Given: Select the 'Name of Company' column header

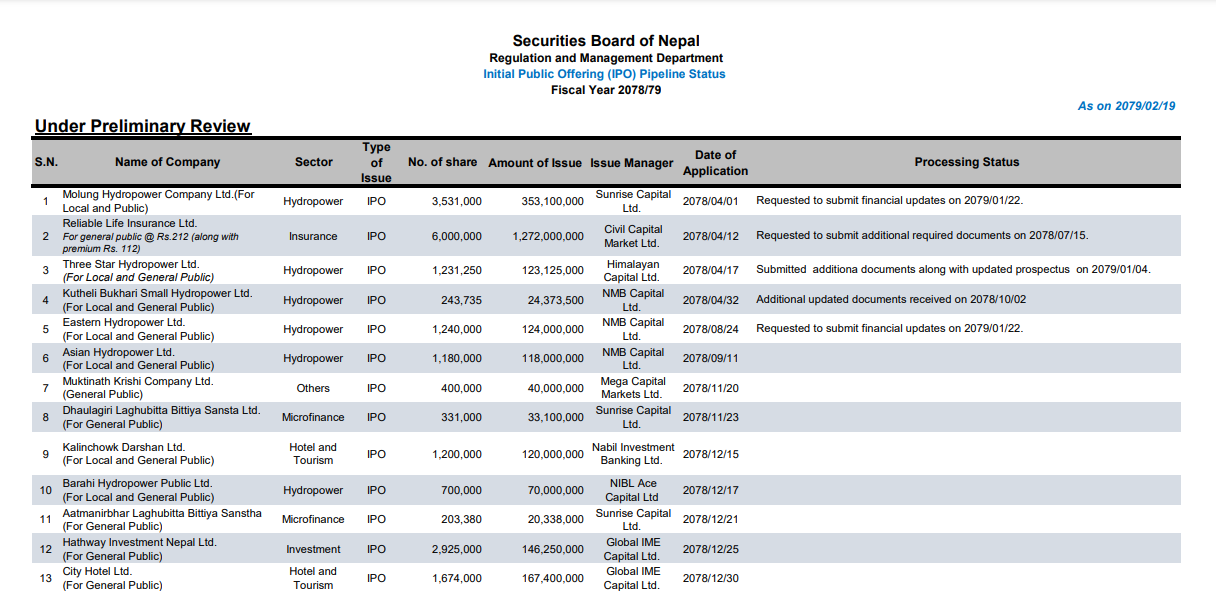Looking at the screenshot, I should coord(167,162).
